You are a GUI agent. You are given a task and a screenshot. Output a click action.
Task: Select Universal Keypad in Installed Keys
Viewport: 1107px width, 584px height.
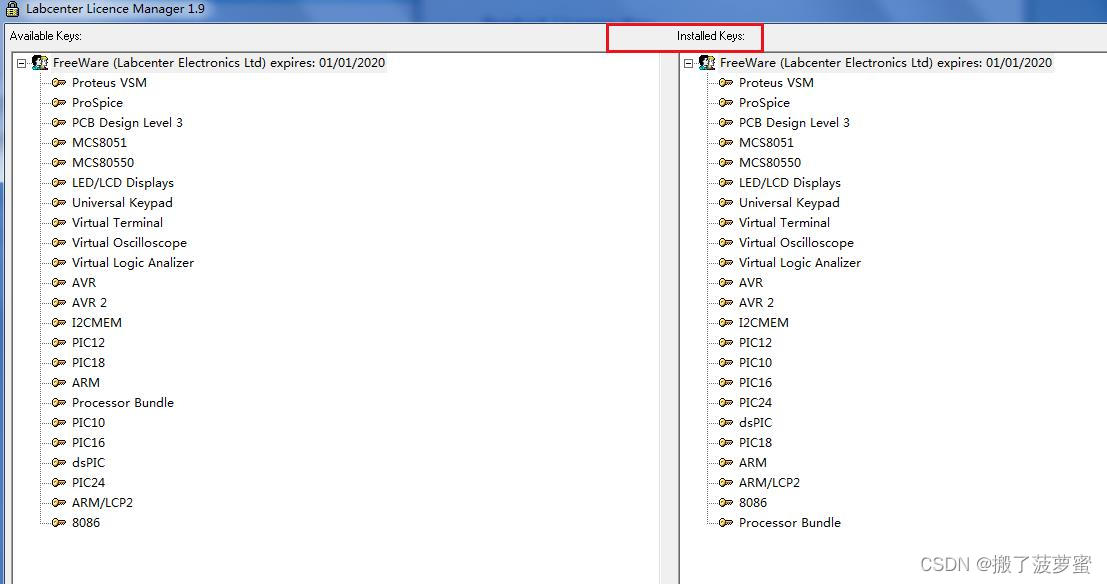(789, 203)
